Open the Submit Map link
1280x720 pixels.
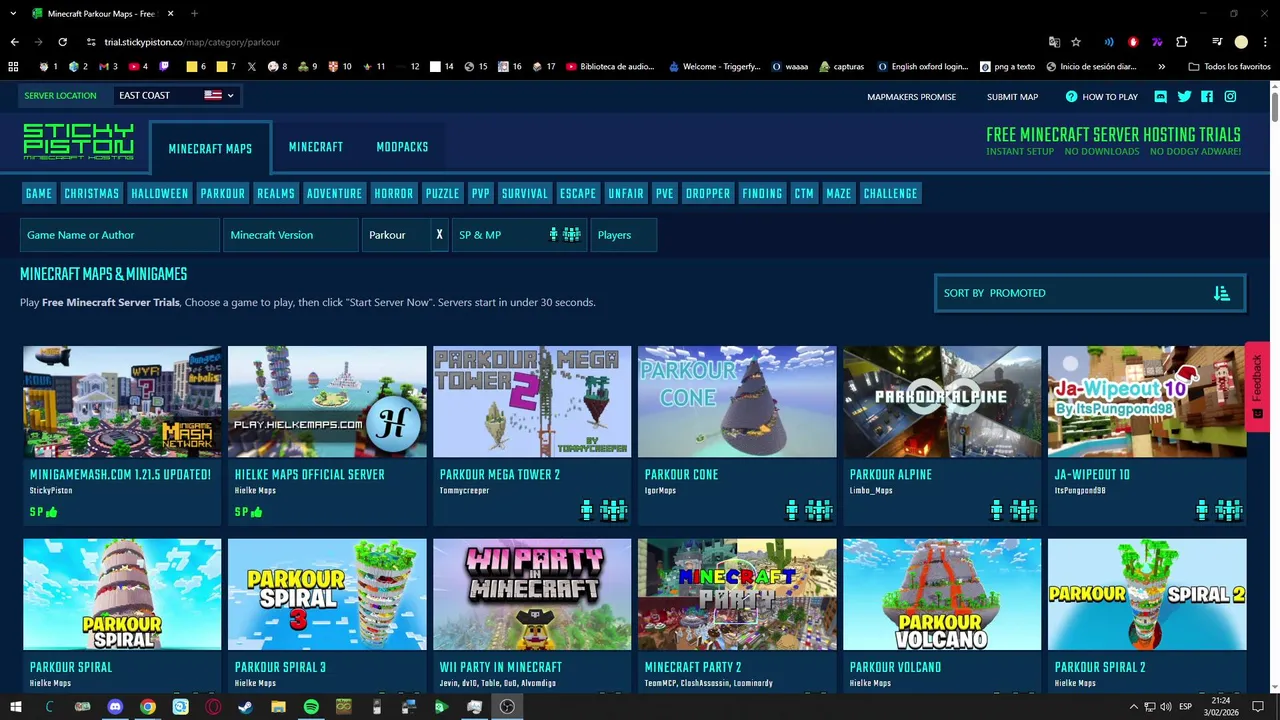(x=1012, y=97)
